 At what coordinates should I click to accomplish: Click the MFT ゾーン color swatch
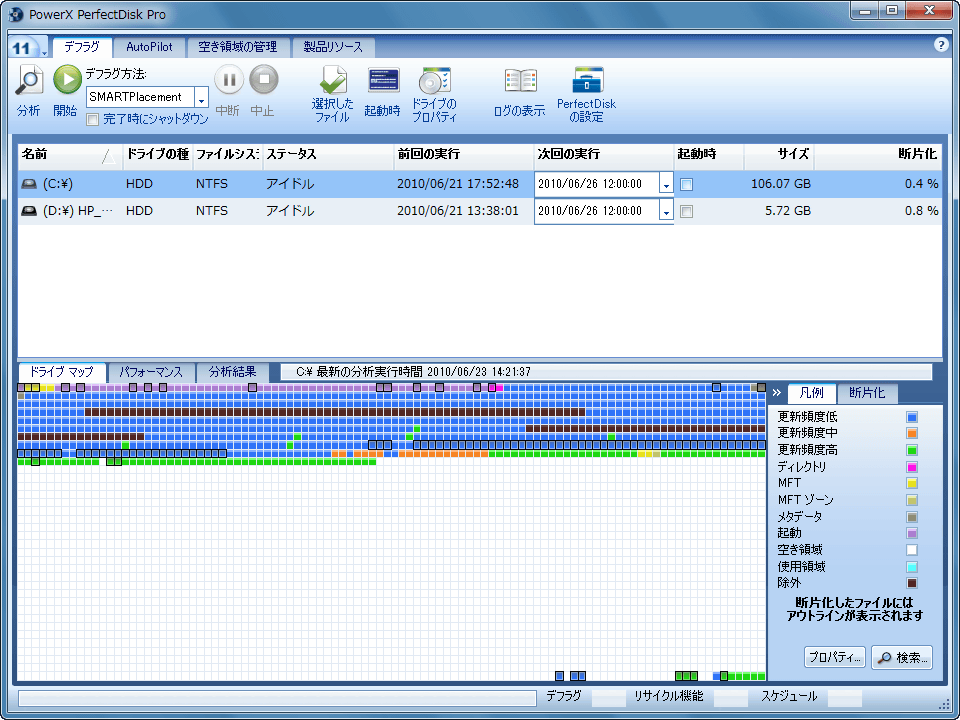point(912,500)
